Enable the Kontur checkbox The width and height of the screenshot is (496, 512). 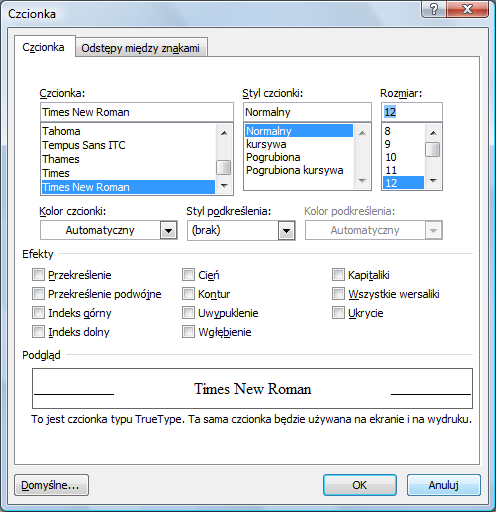[188, 294]
